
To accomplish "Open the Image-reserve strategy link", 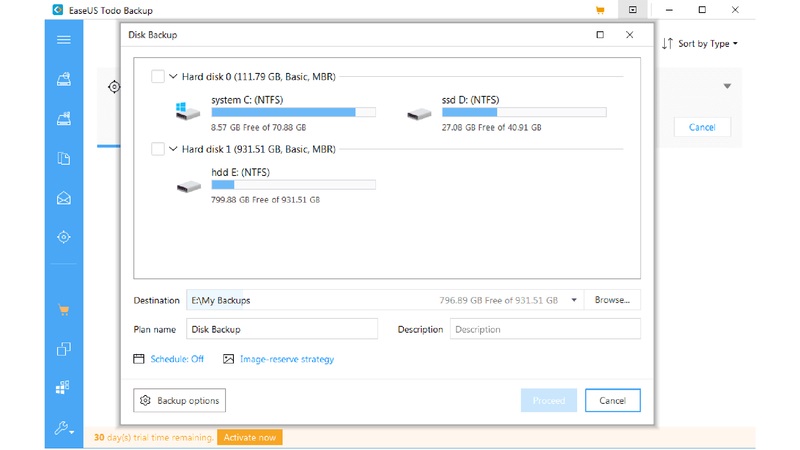I will (287, 359).
